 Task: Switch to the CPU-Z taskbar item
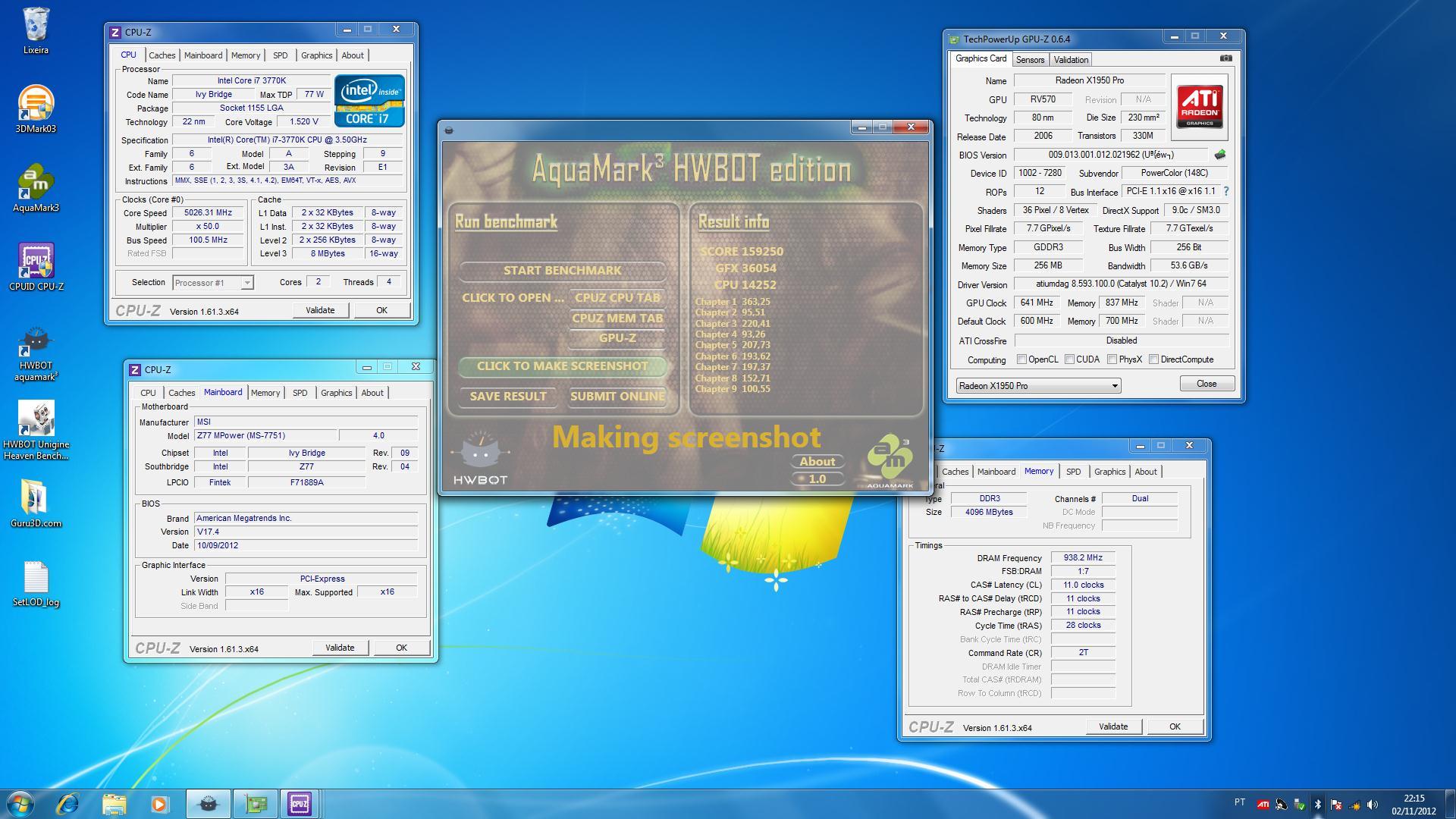(x=300, y=804)
